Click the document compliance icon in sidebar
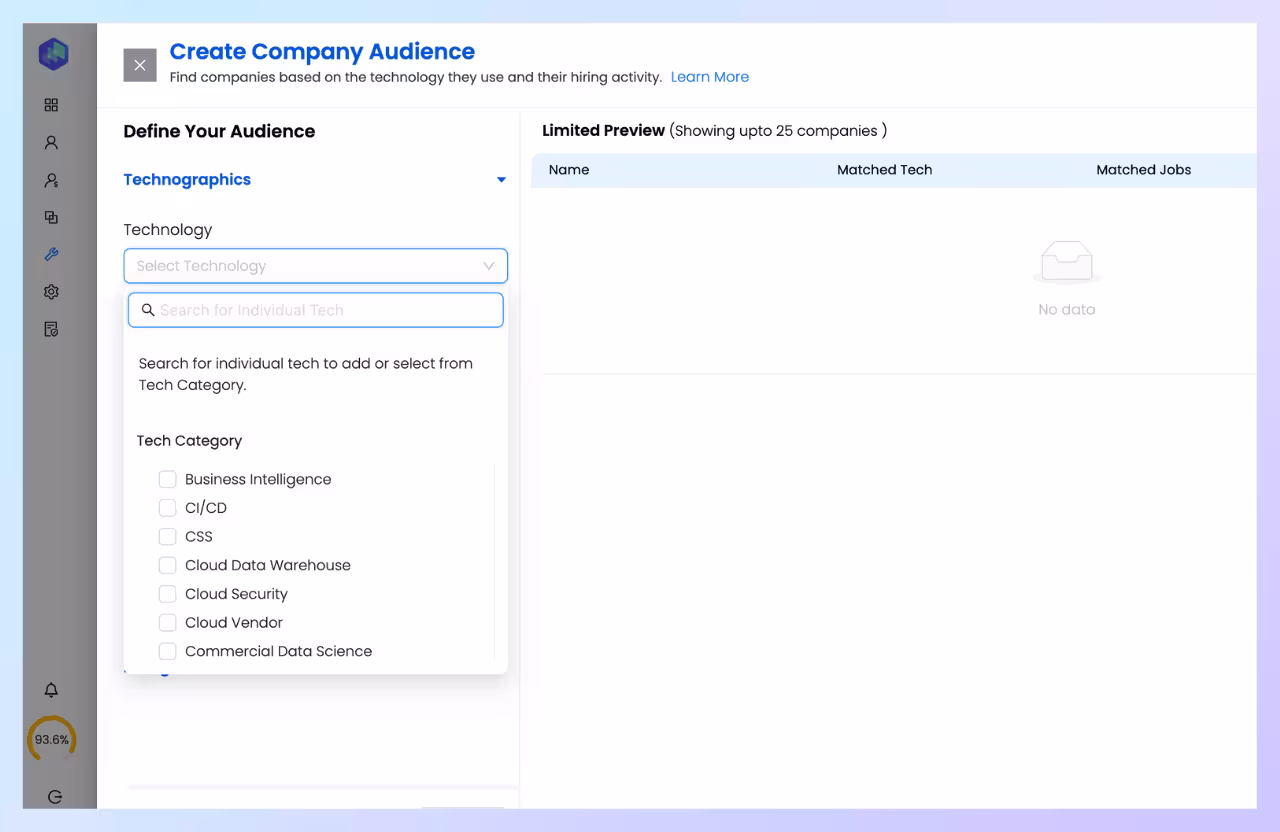Image resolution: width=1280 pixels, height=832 pixels. [x=51, y=328]
